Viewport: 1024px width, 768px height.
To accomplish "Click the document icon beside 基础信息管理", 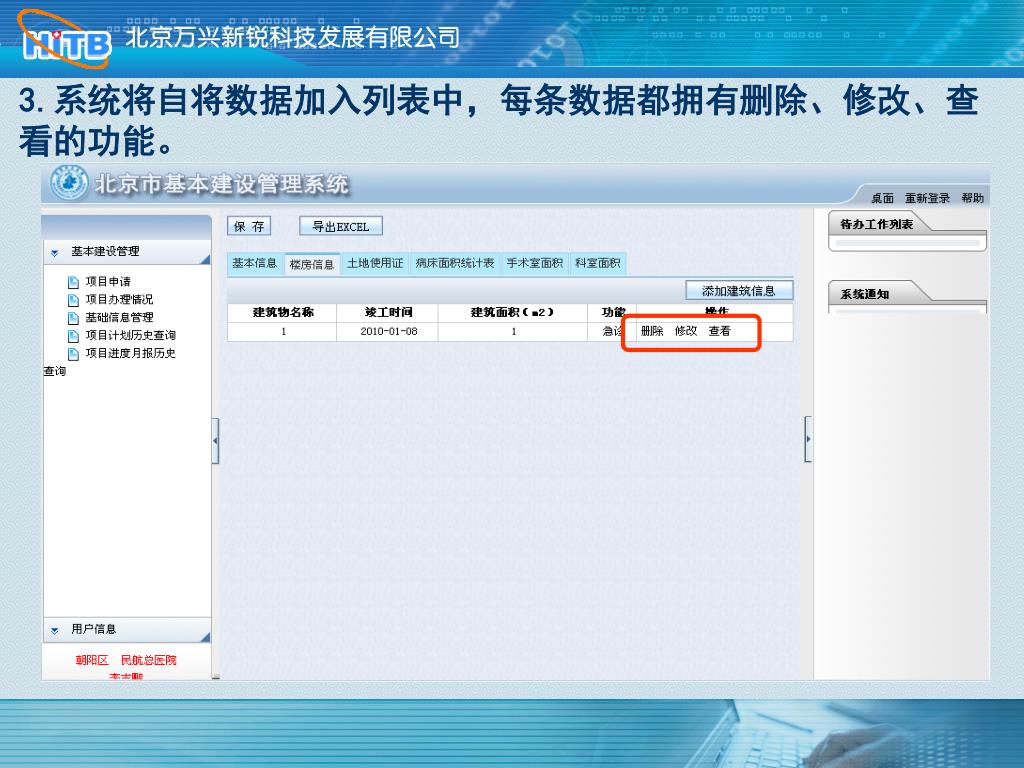I will click(74, 318).
